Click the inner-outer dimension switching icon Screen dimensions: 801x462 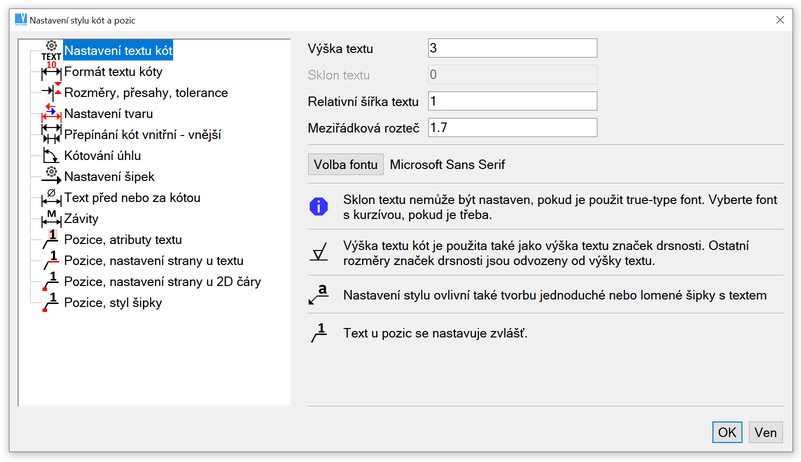click(x=51, y=135)
